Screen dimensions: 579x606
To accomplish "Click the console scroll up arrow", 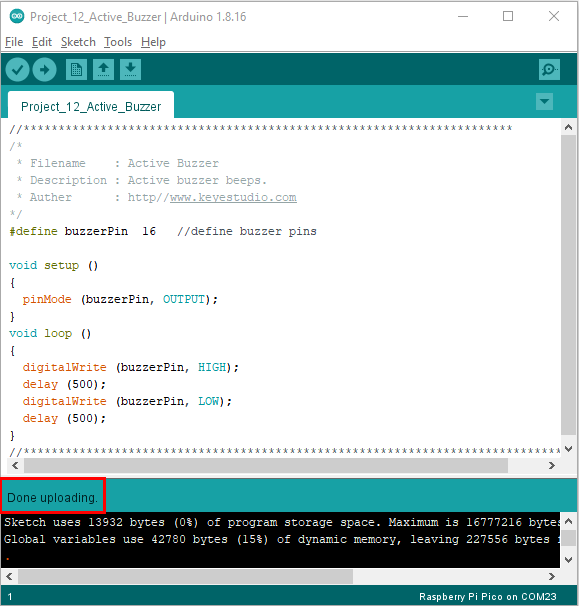I will tap(568, 521).
